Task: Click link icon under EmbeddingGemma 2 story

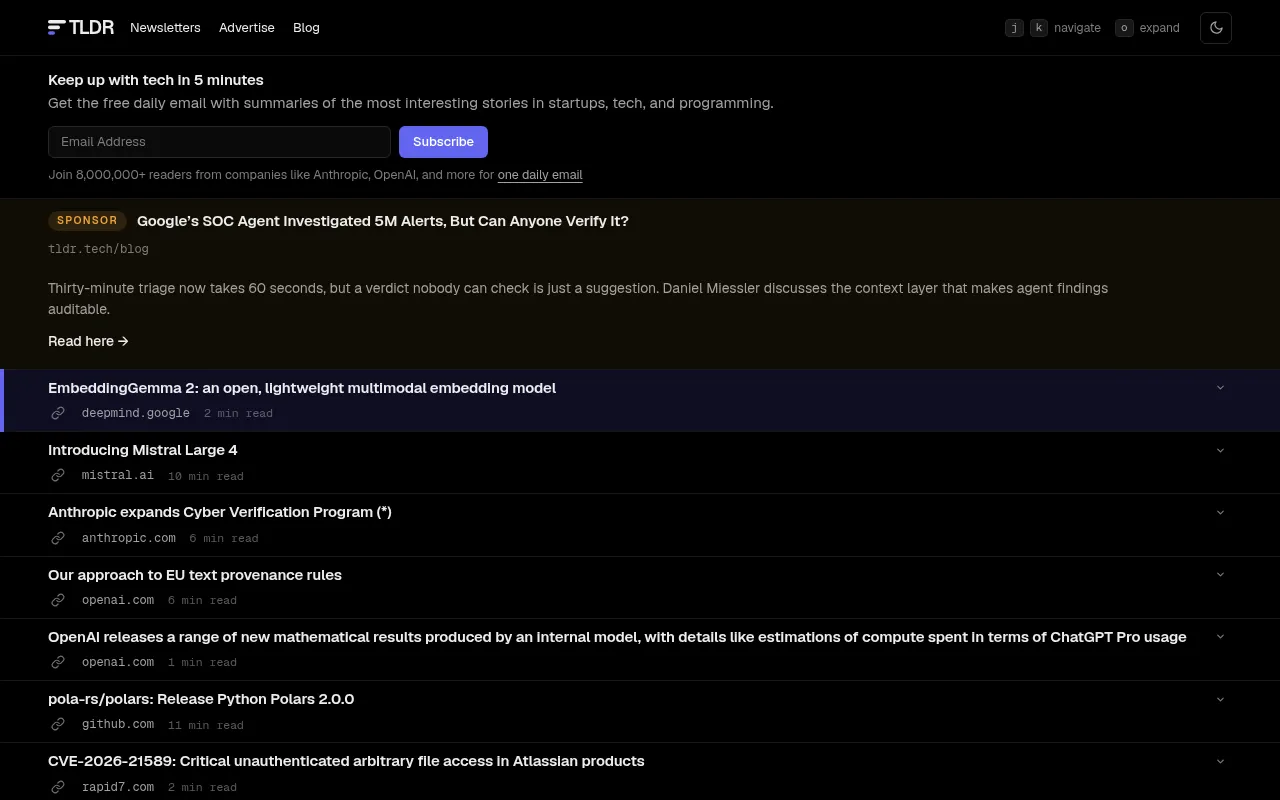Action: (58, 413)
